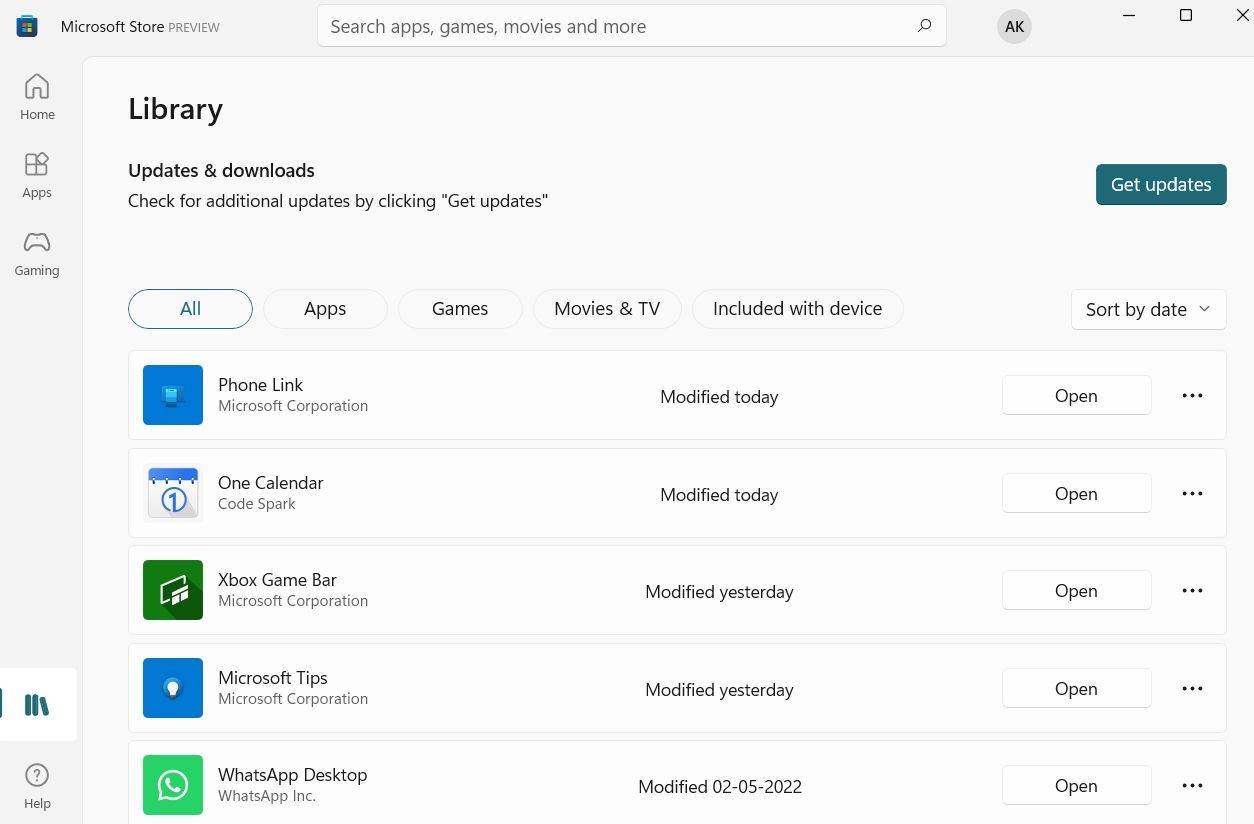Click the Phone Link app icon
Viewport: 1254px width, 824px height.
pos(173,395)
